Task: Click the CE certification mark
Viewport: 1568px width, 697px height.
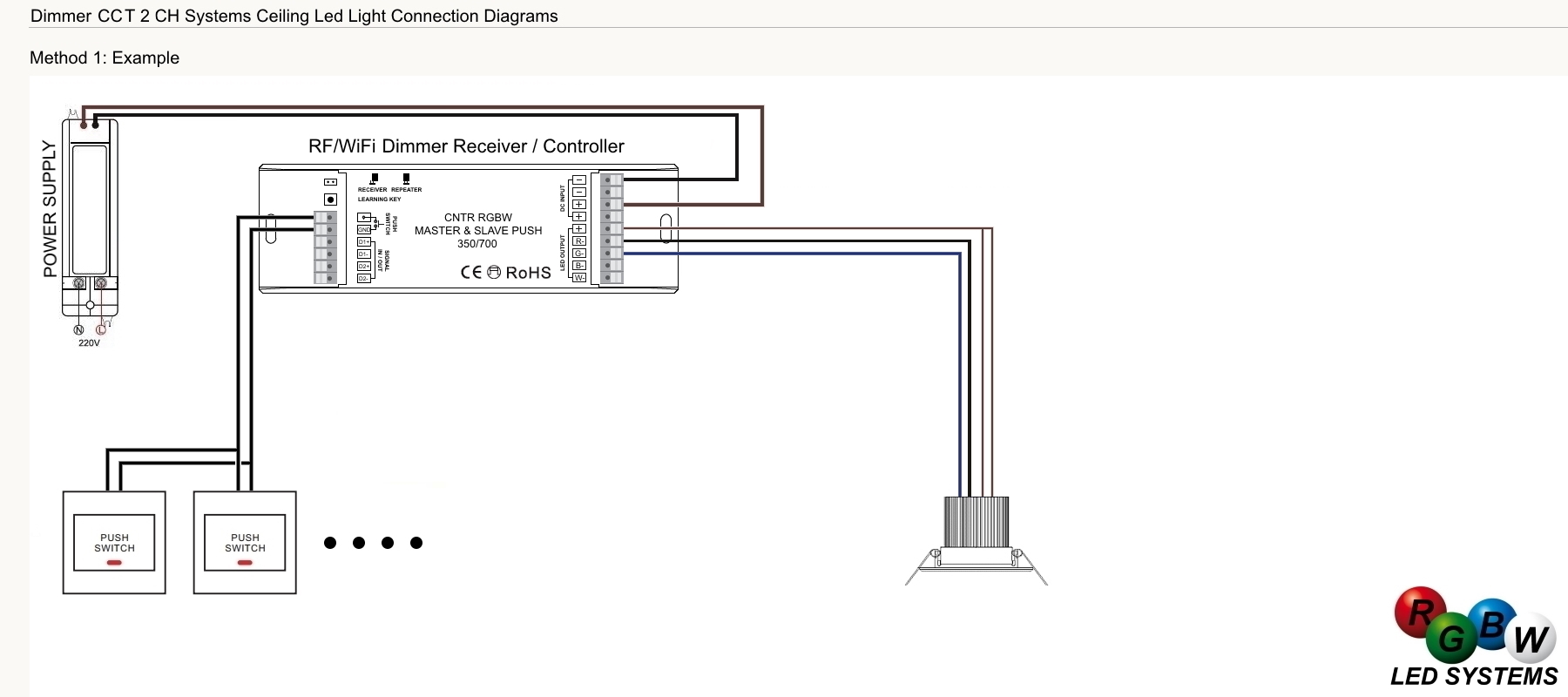Action: [x=470, y=273]
